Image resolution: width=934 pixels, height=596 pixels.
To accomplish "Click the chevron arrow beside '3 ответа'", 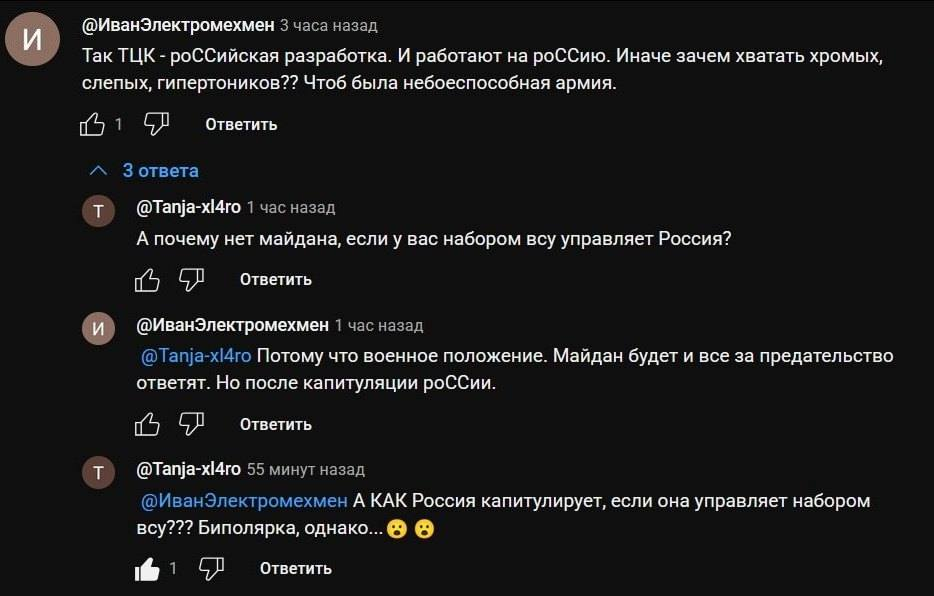I will coord(98,170).
